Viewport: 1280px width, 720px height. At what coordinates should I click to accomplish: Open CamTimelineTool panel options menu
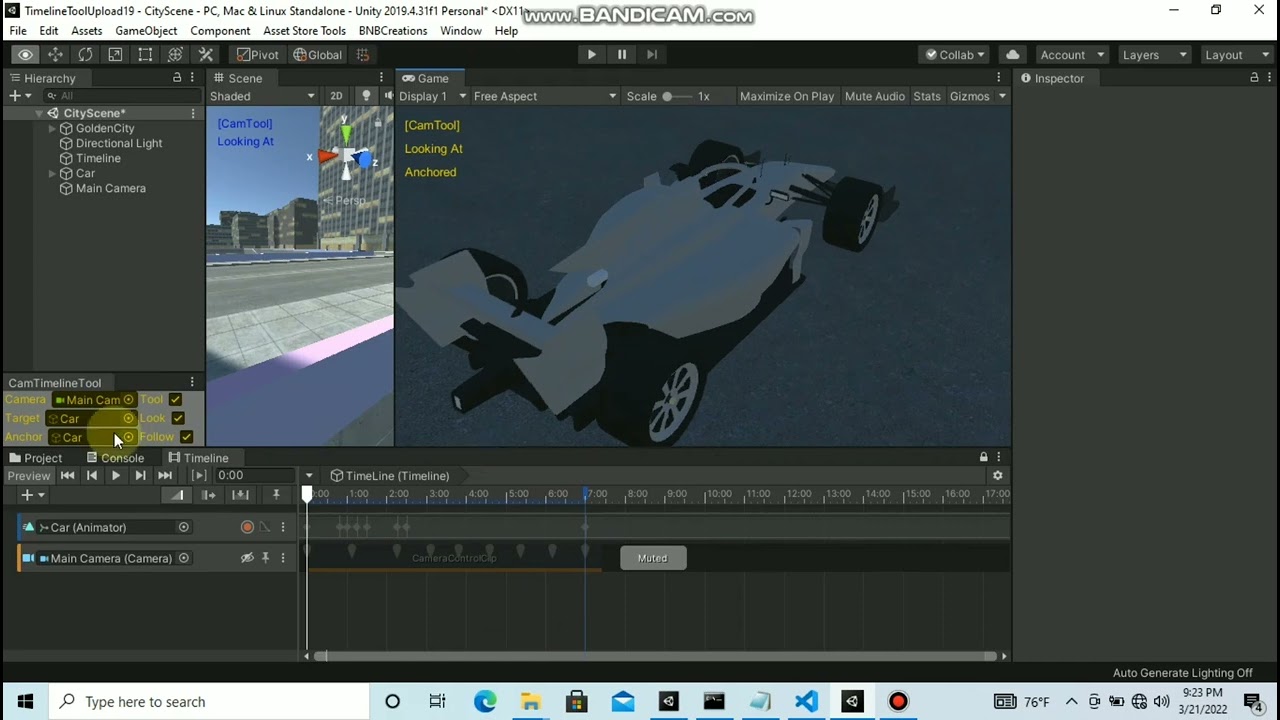click(192, 382)
